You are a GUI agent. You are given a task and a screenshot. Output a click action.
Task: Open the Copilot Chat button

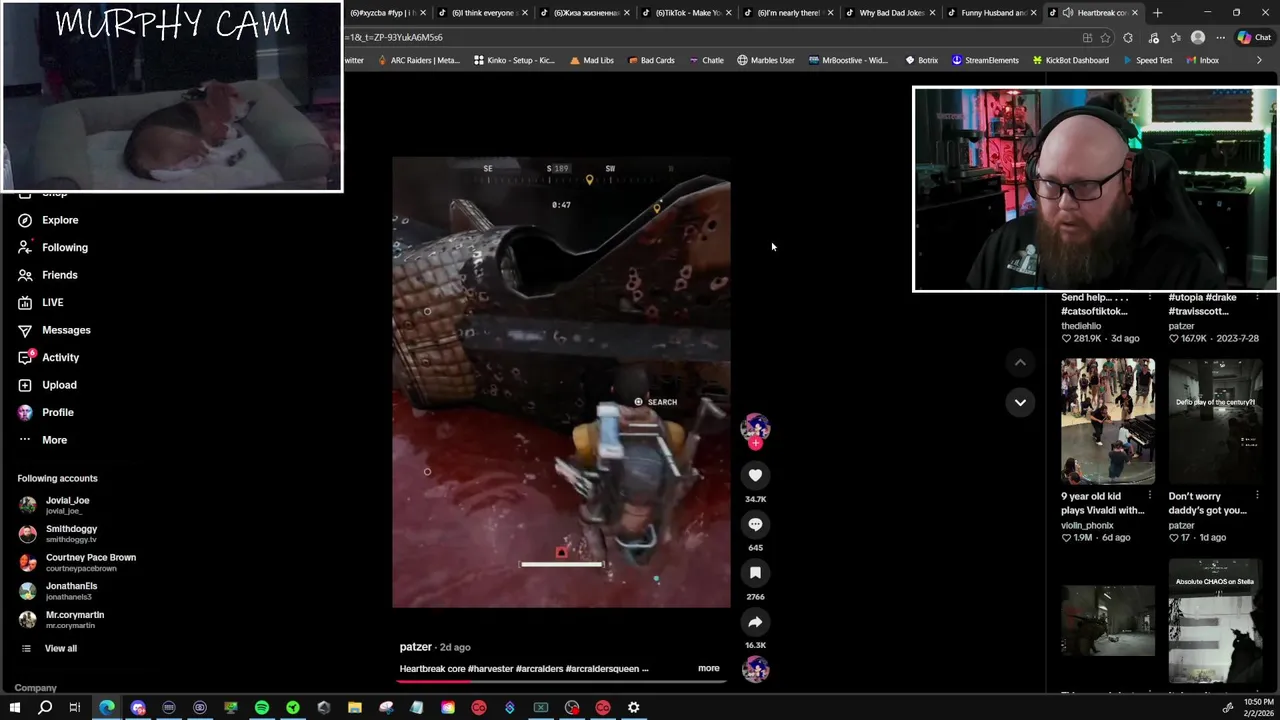1254,38
